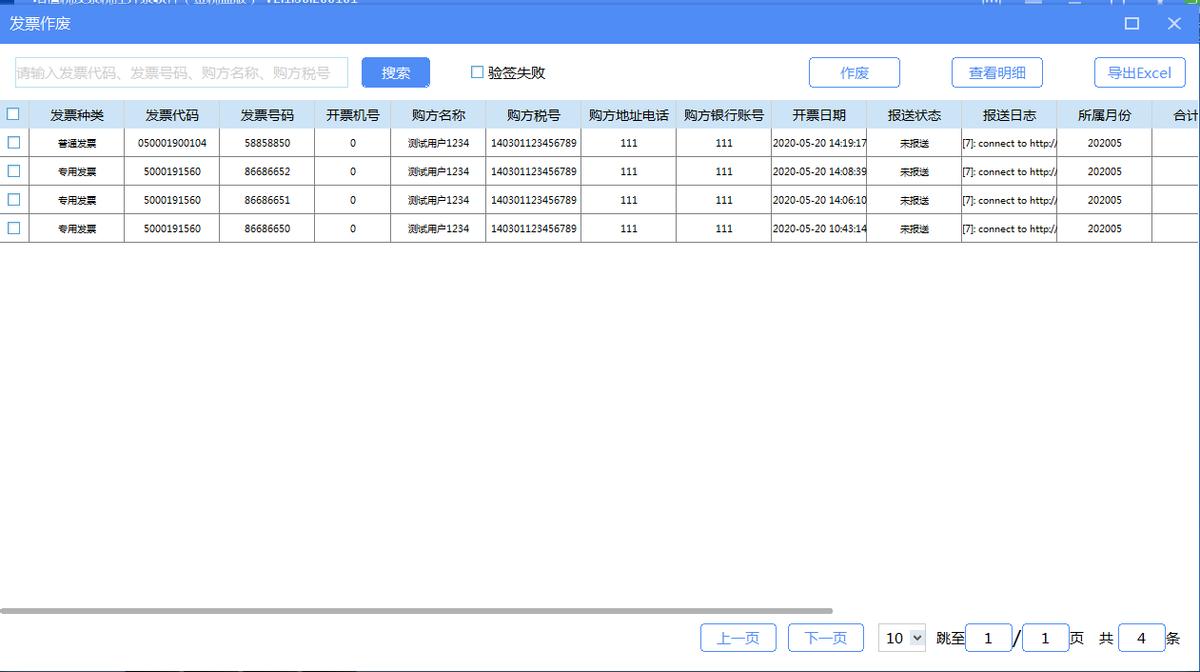
Task: Maximize the 发票作废 window
Action: click(x=1132, y=23)
